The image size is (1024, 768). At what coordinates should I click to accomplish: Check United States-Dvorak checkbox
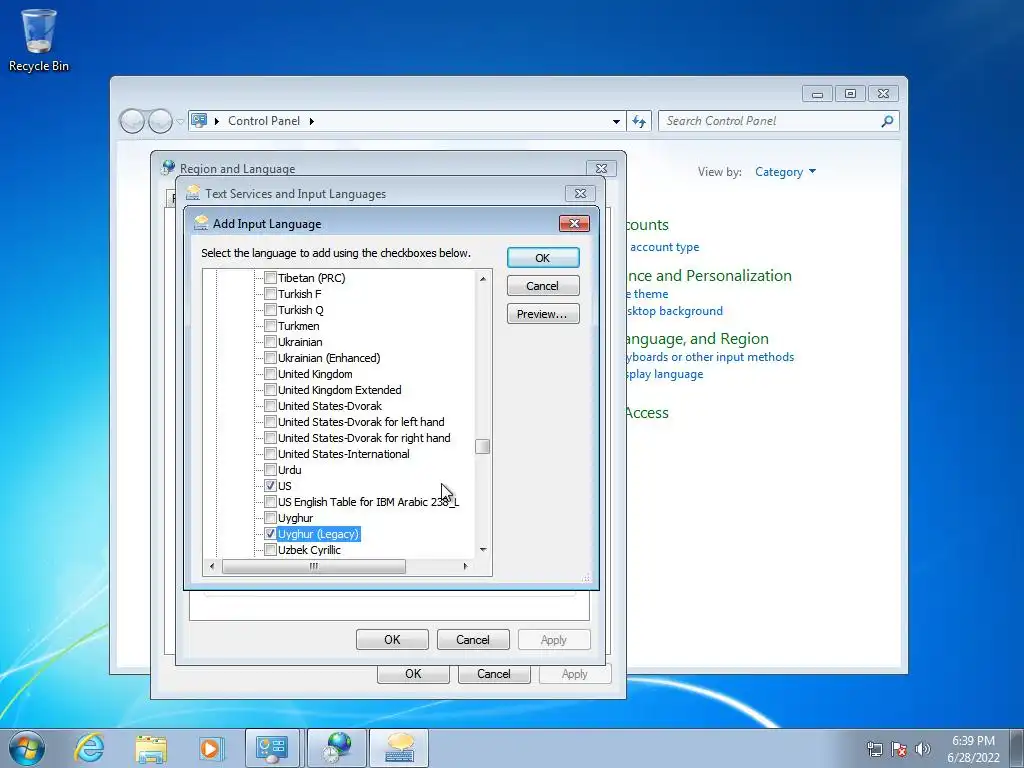click(x=270, y=406)
